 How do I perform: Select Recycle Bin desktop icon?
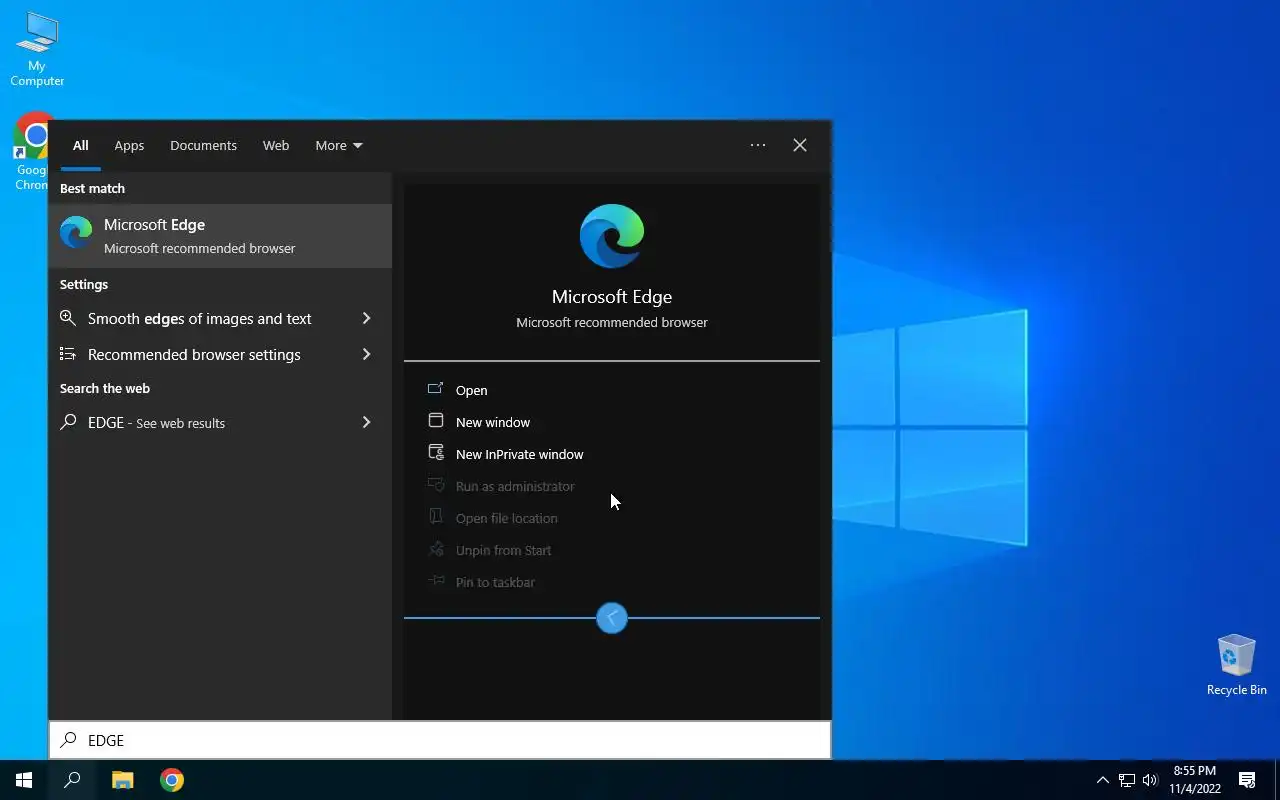[x=1237, y=665]
